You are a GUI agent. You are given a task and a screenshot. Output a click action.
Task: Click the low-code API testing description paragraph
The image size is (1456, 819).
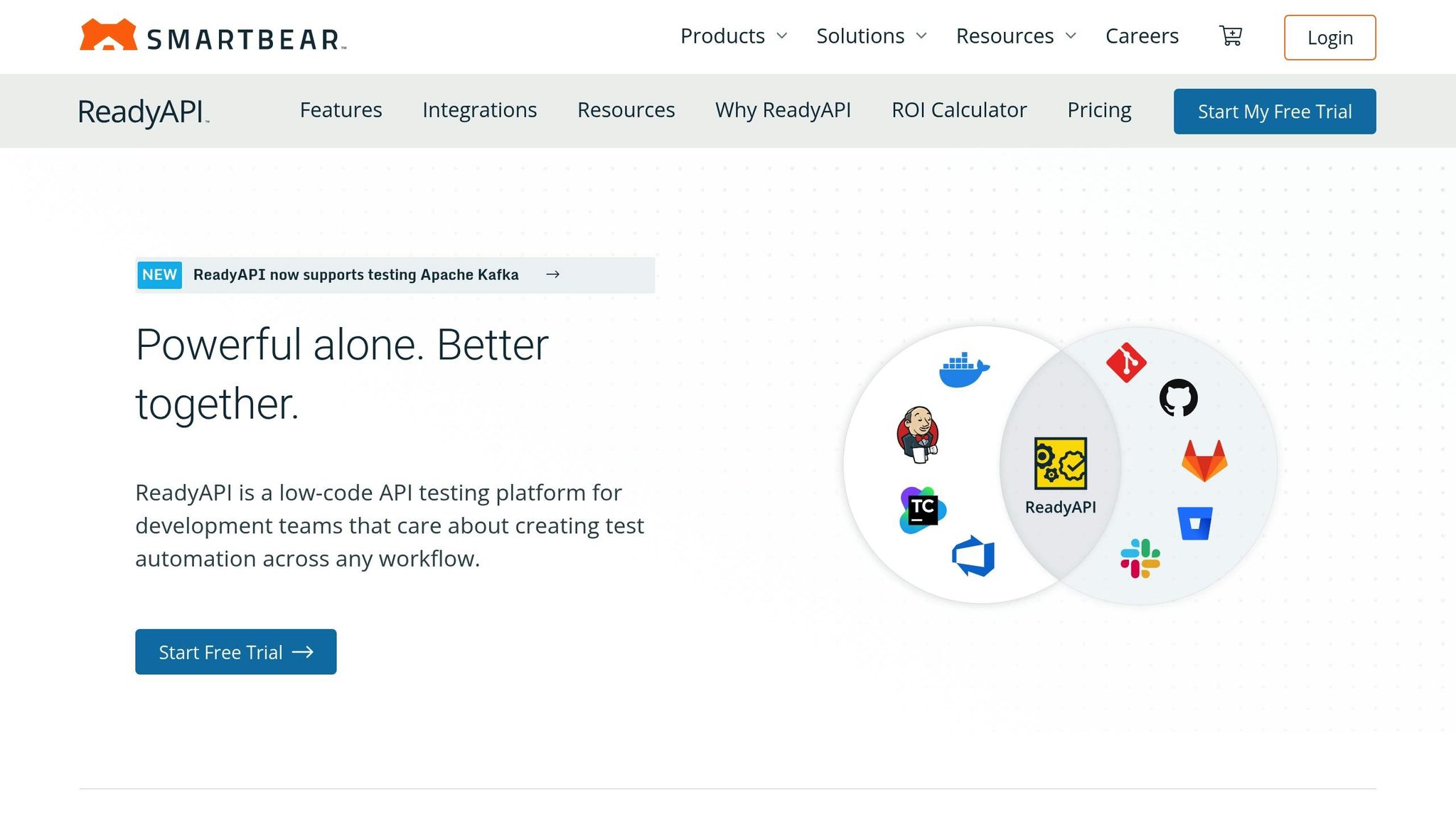[x=390, y=525]
